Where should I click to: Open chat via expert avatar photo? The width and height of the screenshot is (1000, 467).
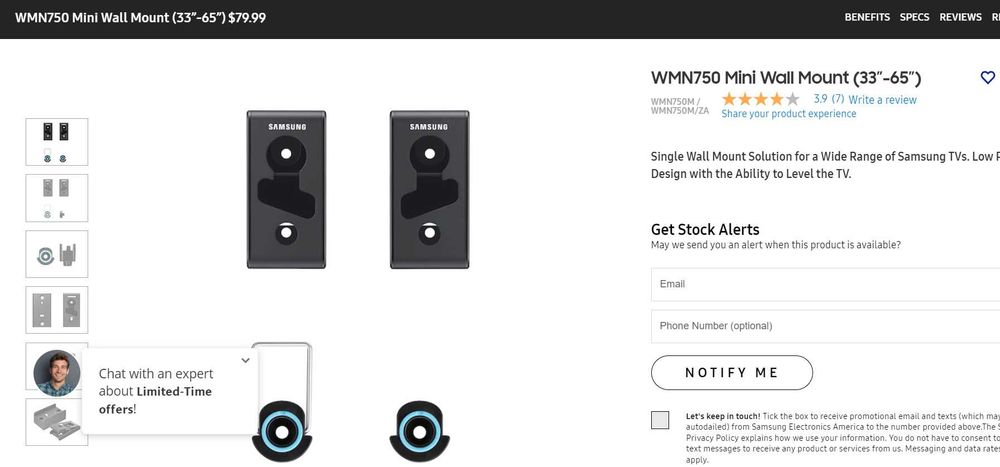57,373
